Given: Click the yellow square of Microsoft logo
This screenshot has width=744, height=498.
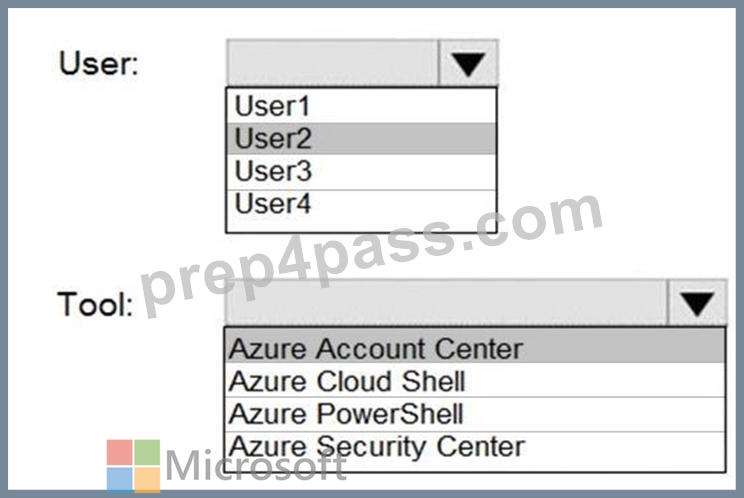Looking at the screenshot, I should pos(148,480).
